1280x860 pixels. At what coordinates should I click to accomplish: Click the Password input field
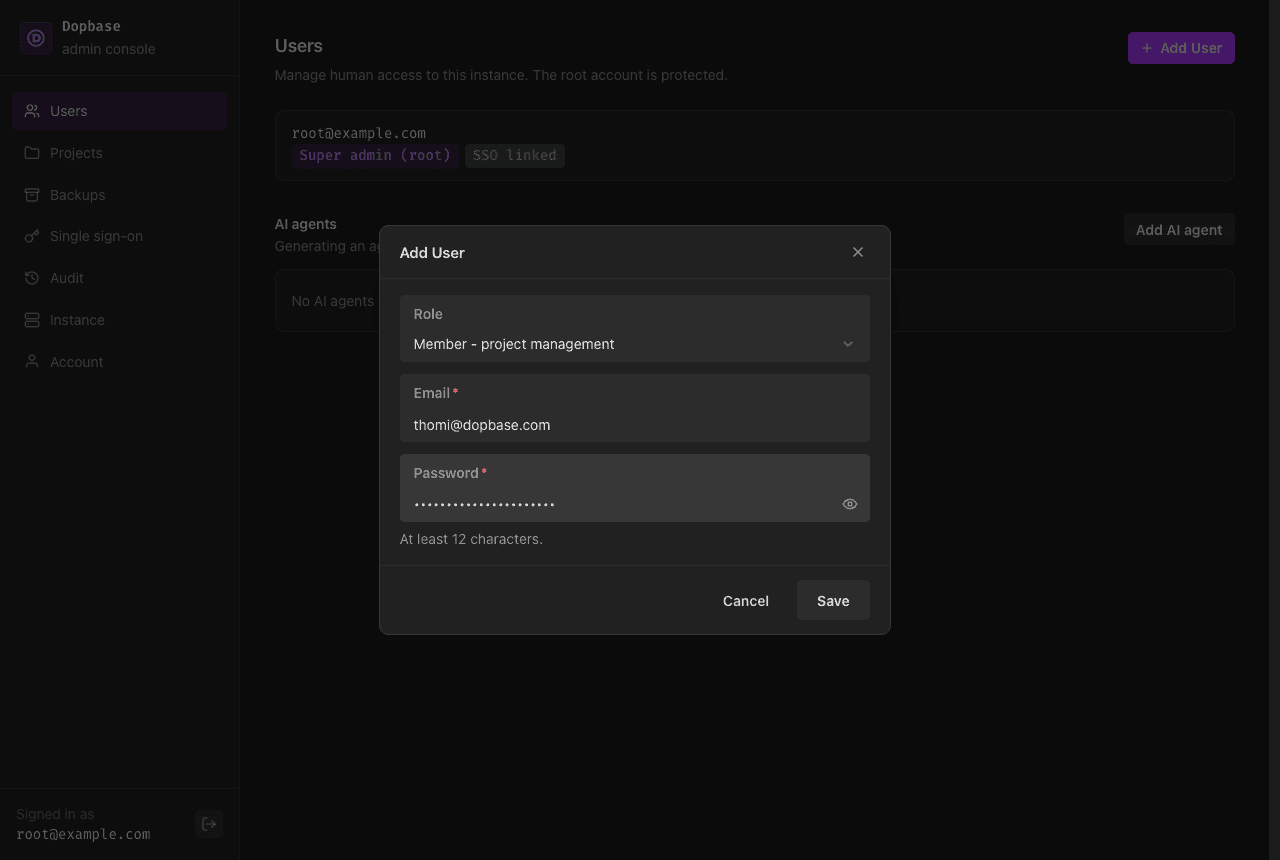(x=635, y=488)
